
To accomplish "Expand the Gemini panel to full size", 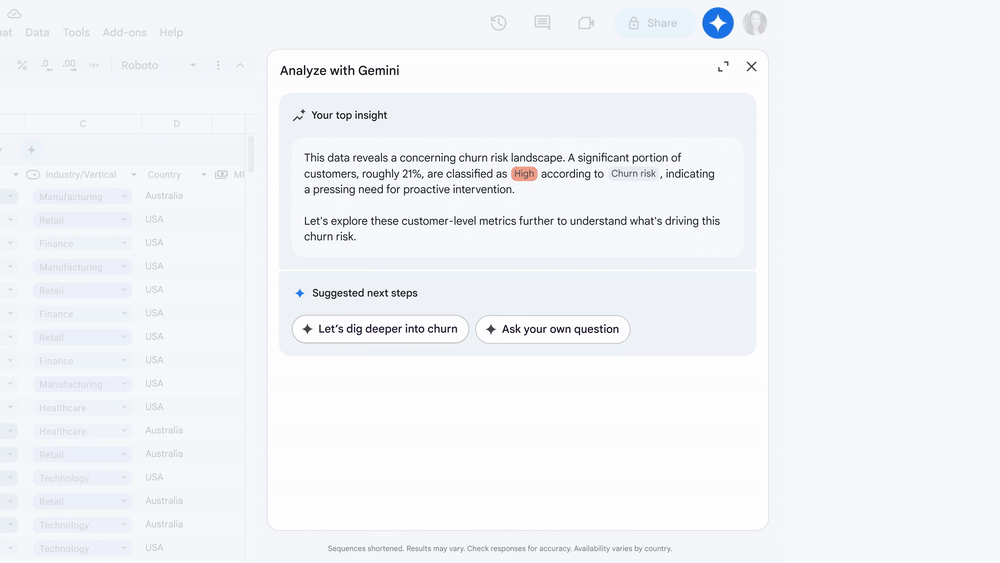I will (723, 67).
